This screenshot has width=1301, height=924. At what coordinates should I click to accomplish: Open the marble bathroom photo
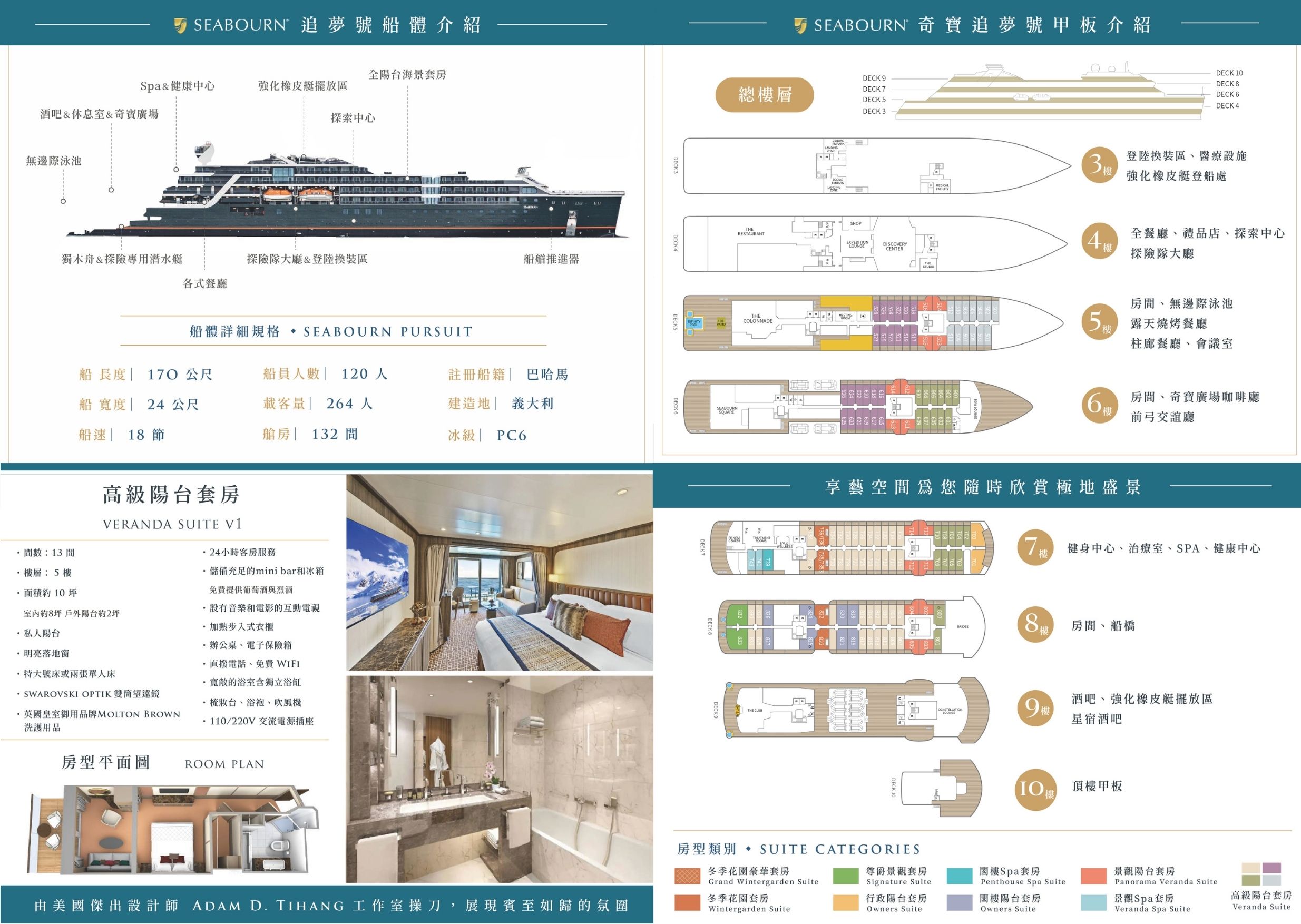tap(499, 779)
